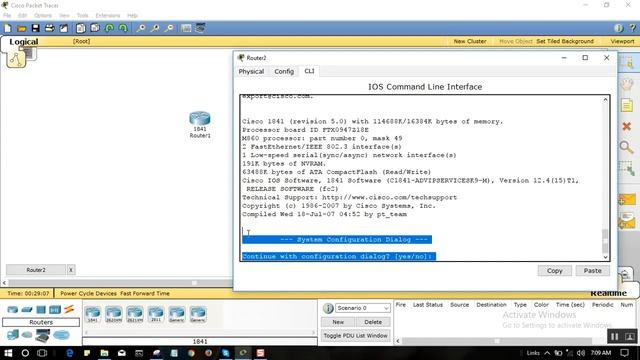Screen dimensions: 640x360
Task: Click Toggle PDU List Window button
Action: point(356,336)
